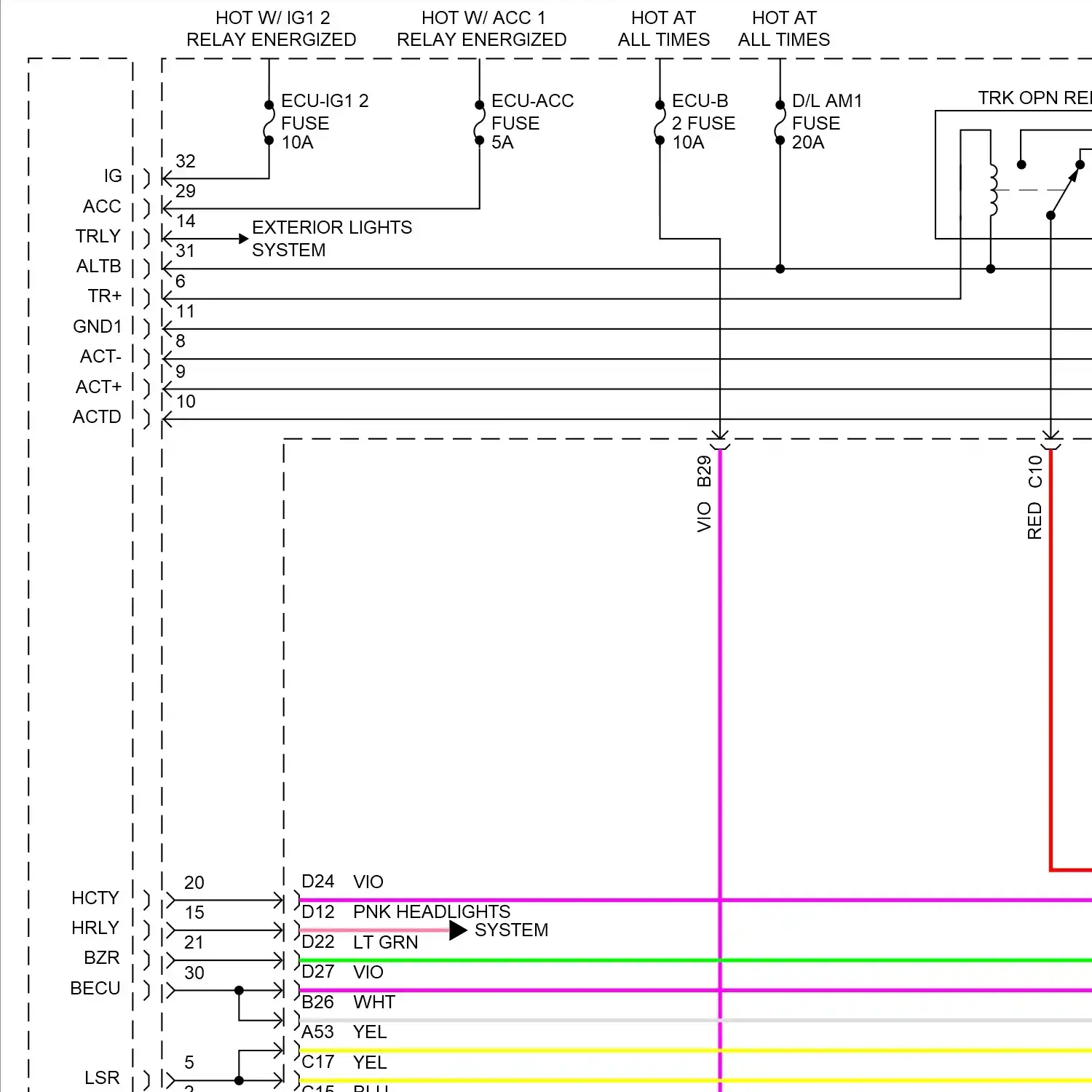The width and height of the screenshot is (1092, 1092).
Task: Click the ECU-IG1 2 fuse symbol
Action: [269, 123]
